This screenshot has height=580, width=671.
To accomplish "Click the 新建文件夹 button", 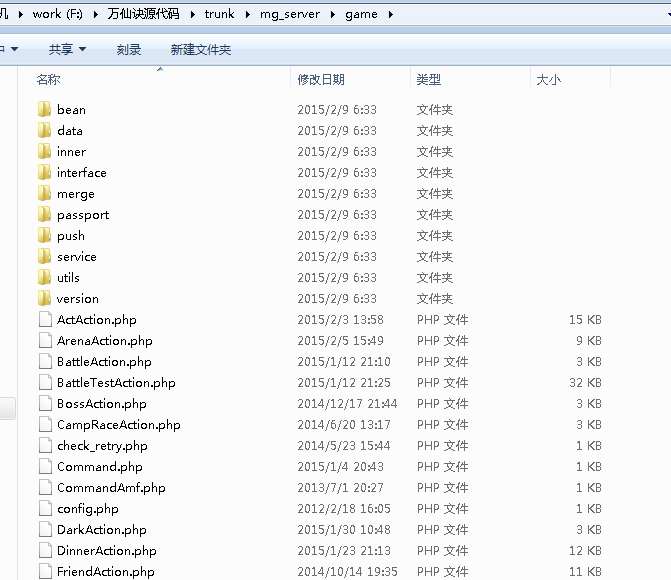I will click(200, 49).
